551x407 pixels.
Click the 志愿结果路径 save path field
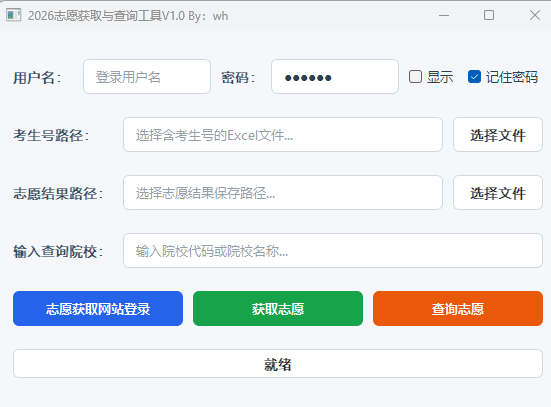(x=283, y=193)
